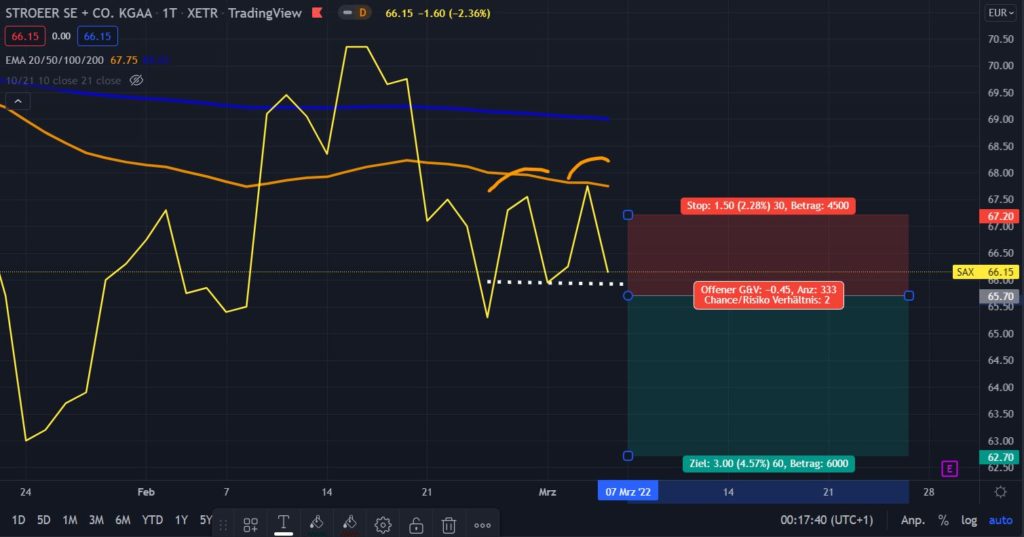Toggle the auto scale button
Viewport: 1024px width, 537px height.
(1000, 520)
